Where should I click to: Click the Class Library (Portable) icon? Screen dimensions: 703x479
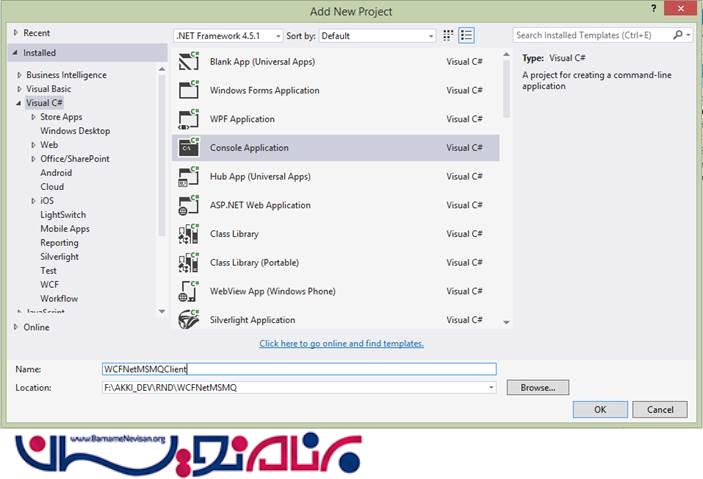tap(189, 263)
